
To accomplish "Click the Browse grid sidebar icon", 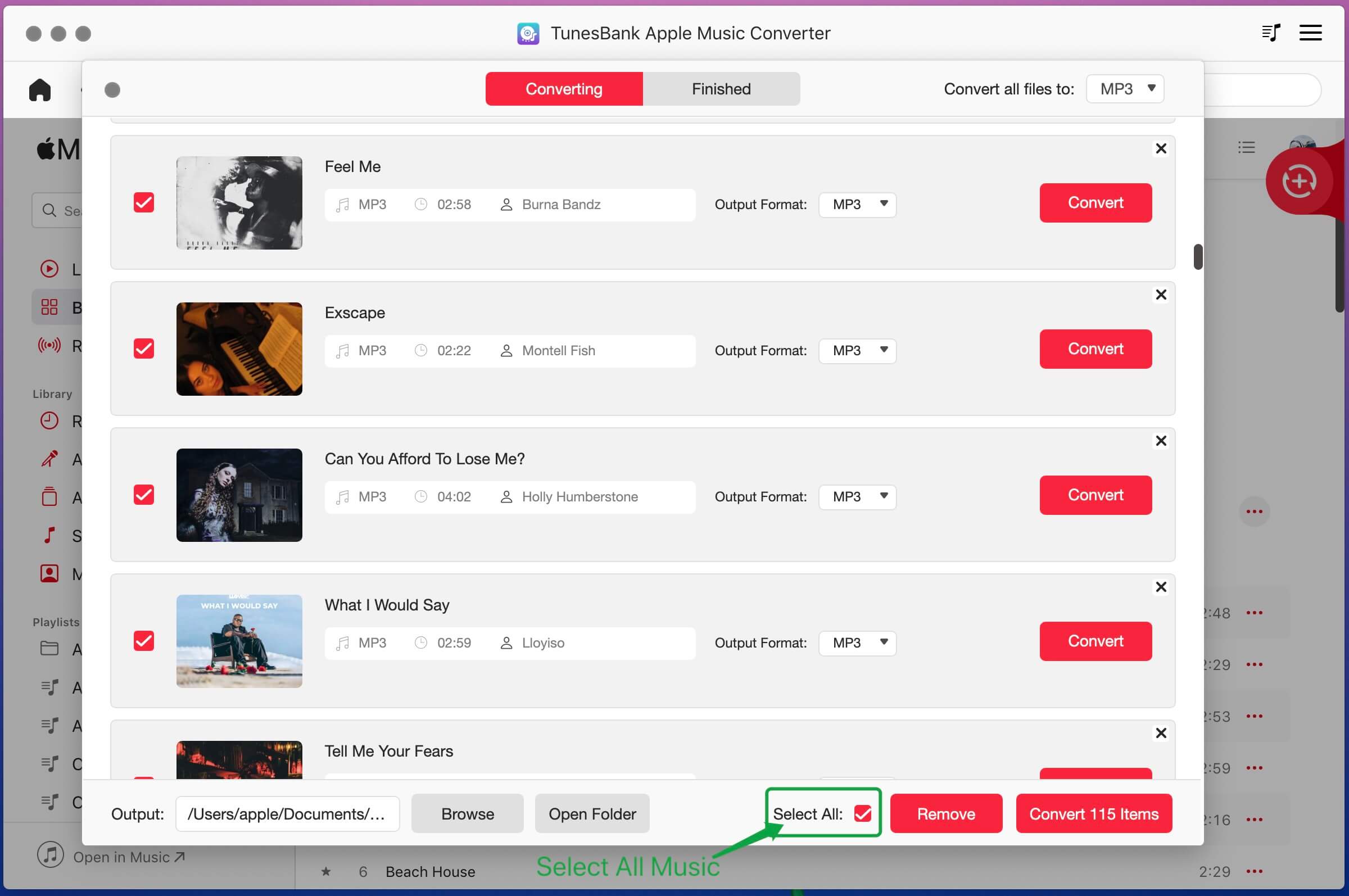I will [49, 307].
